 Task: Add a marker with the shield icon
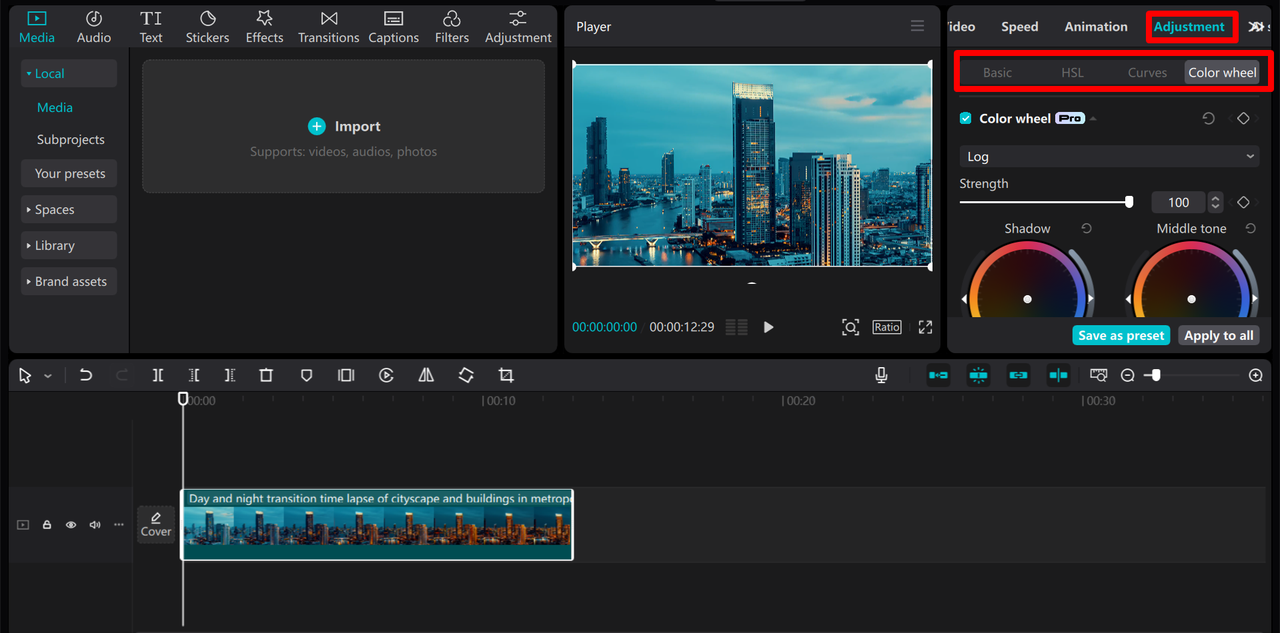tap(307, 375)
